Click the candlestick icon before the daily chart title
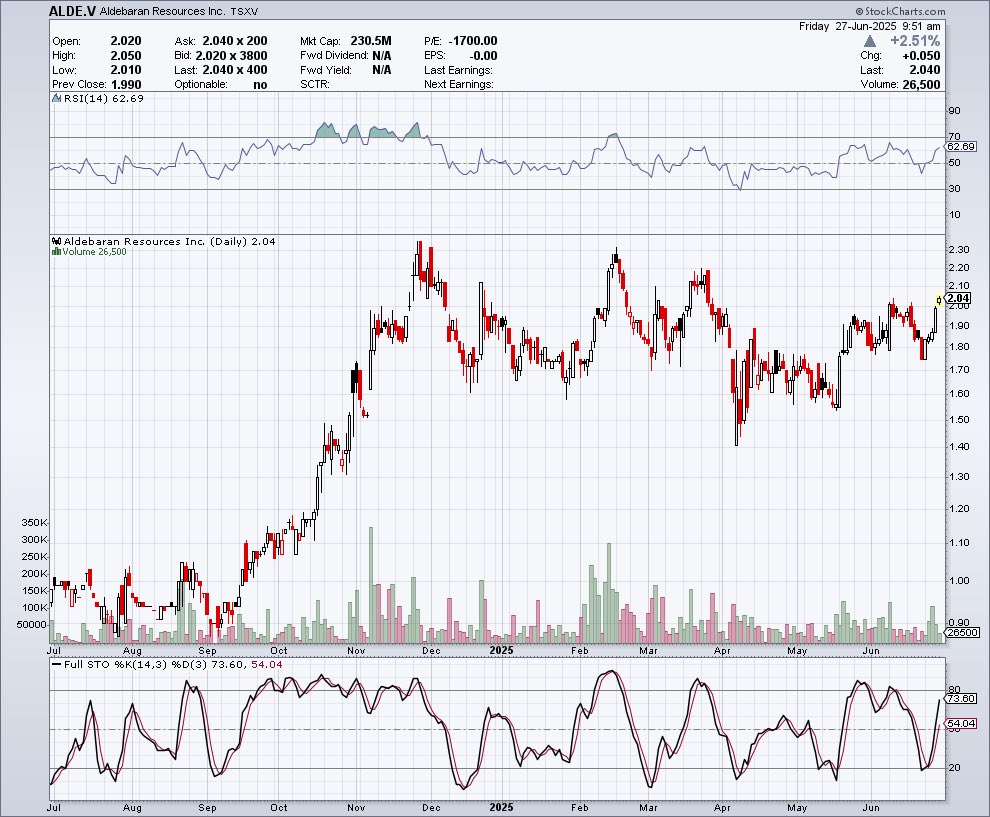The height and width of the screenshot is (817, 990). tap(57, 241)
